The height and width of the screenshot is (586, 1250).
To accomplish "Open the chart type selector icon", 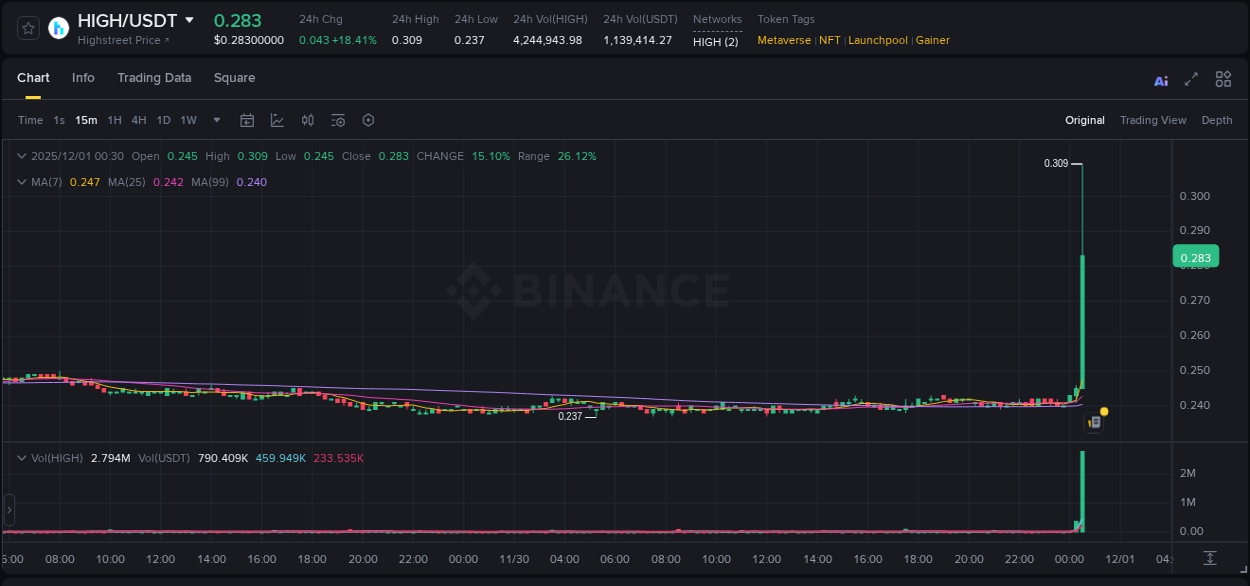I will pos(277,119).
